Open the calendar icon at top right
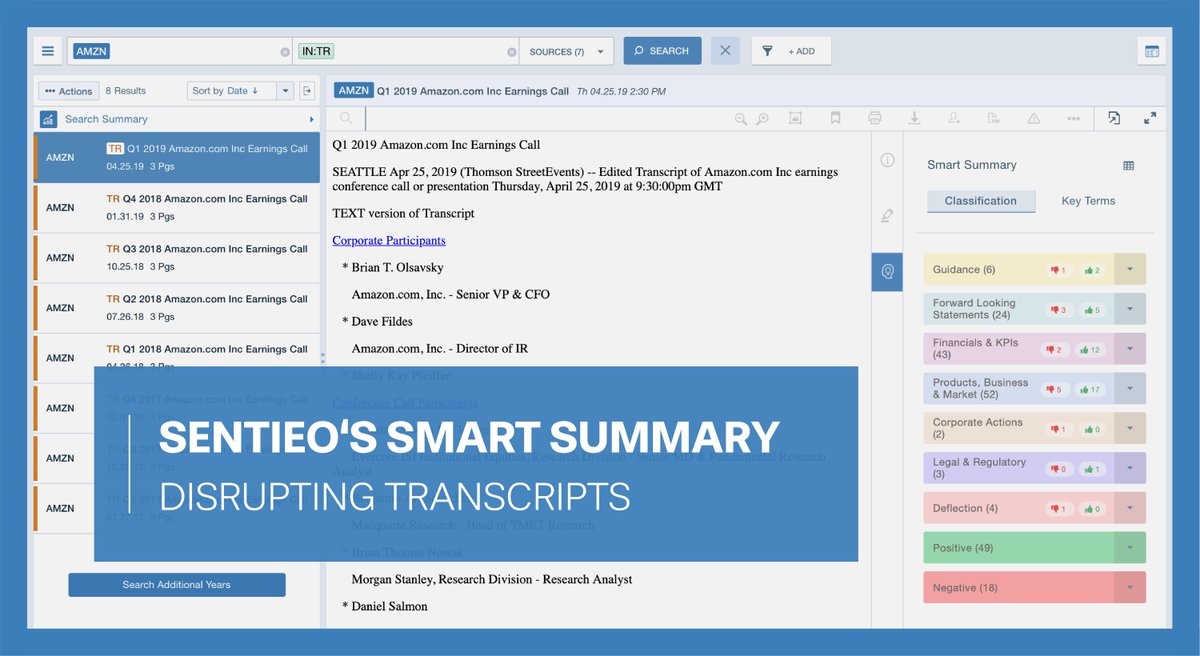 [1152, 51]
